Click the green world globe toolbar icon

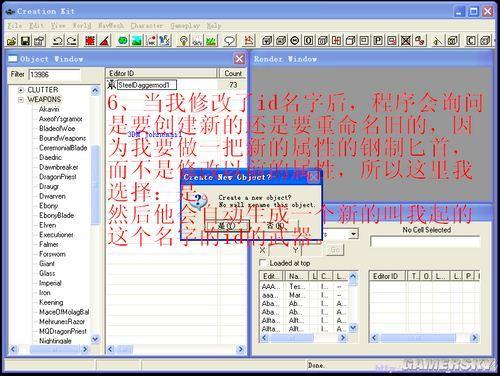(123, 41)
